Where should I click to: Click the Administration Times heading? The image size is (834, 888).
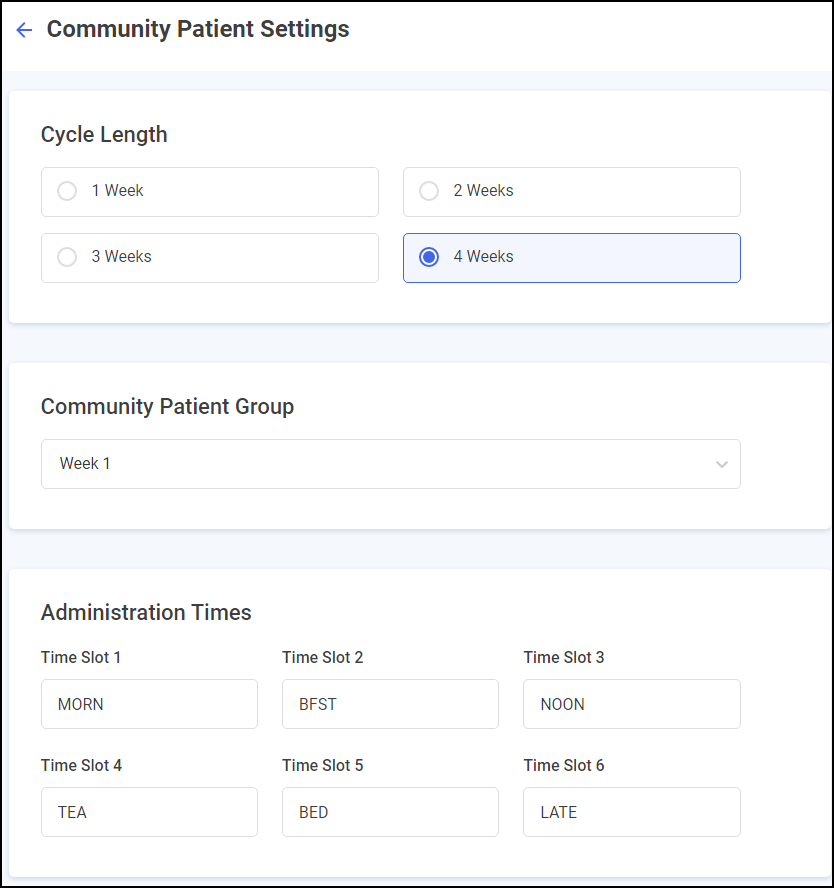[x=146, y=612]
